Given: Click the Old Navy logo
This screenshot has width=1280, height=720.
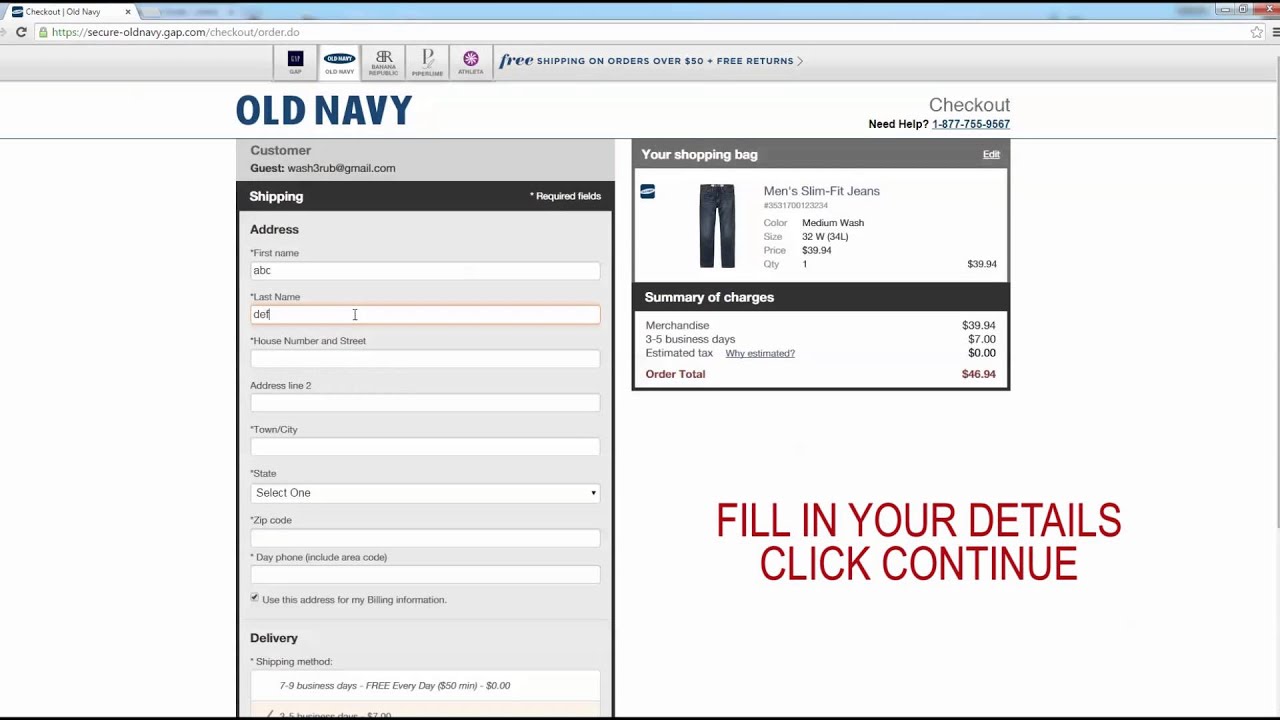Looking at the screenshot, I should [324, 110].
